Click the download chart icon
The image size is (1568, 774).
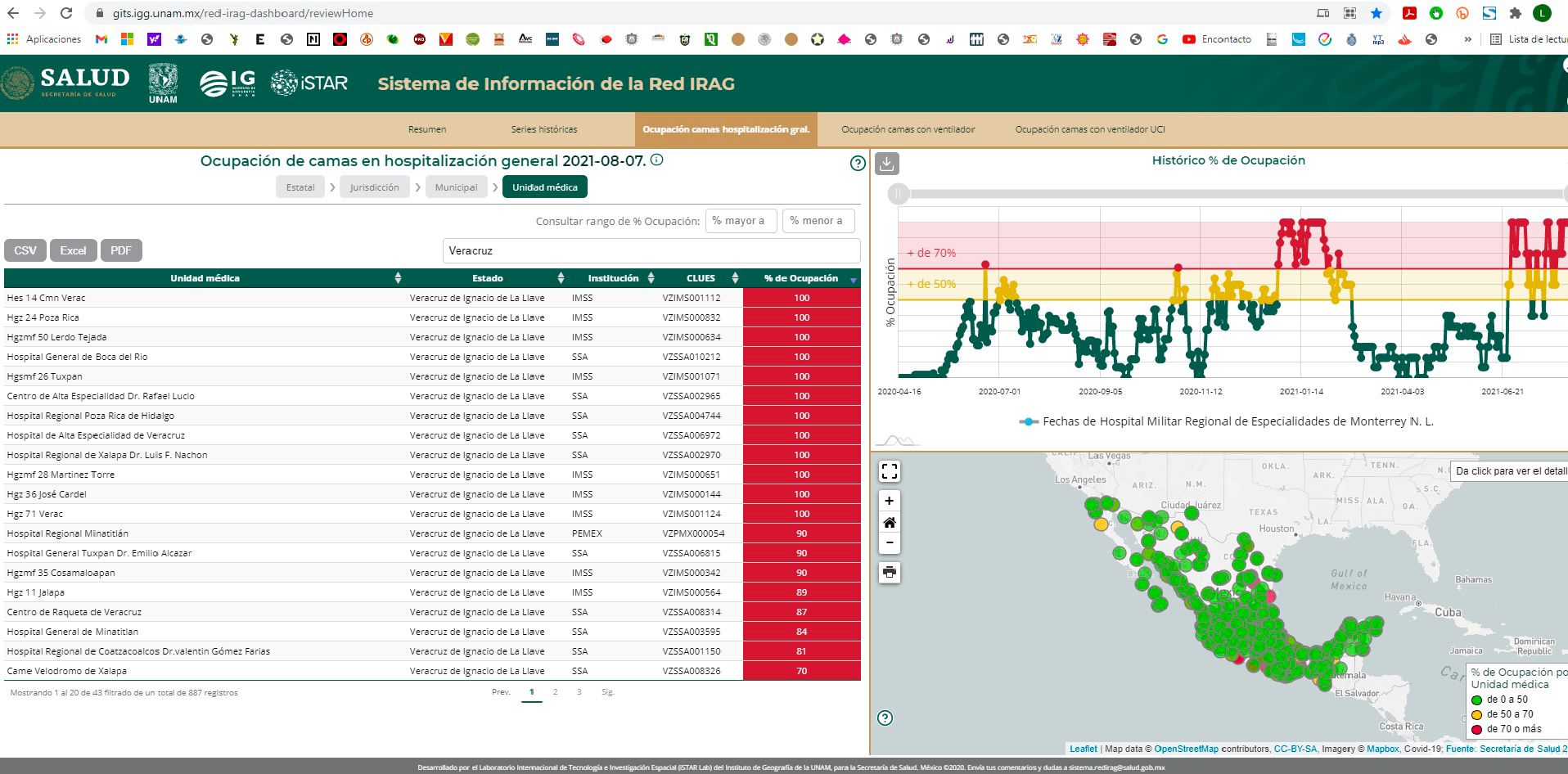[x=887, y=164]
